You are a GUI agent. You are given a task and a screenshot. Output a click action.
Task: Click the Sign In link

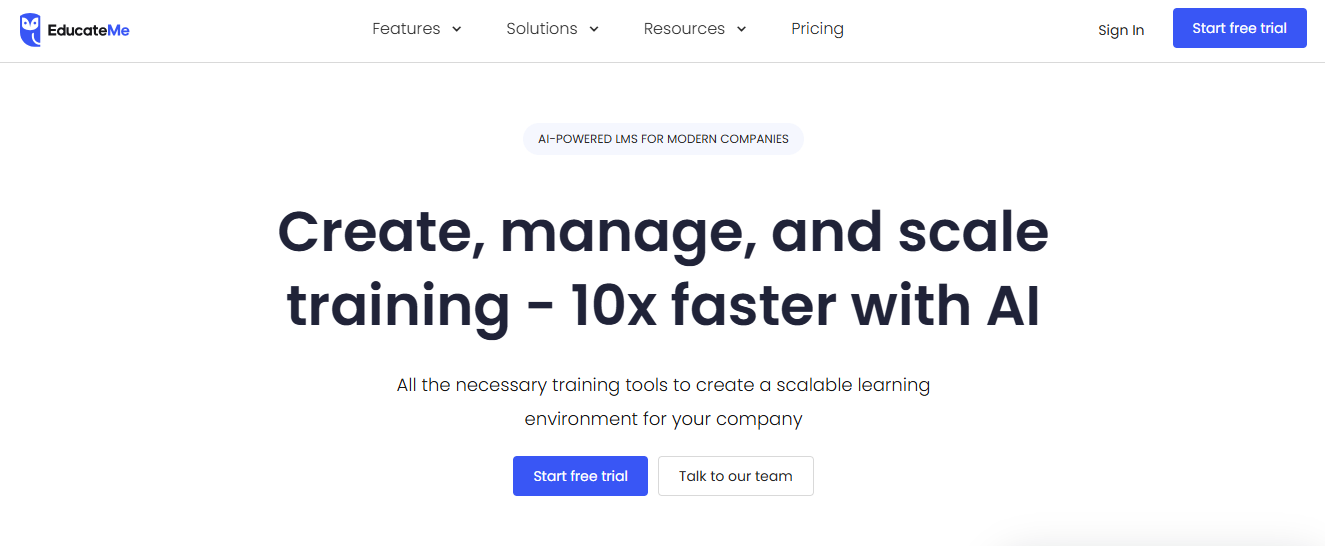[x=1120, y=30]
